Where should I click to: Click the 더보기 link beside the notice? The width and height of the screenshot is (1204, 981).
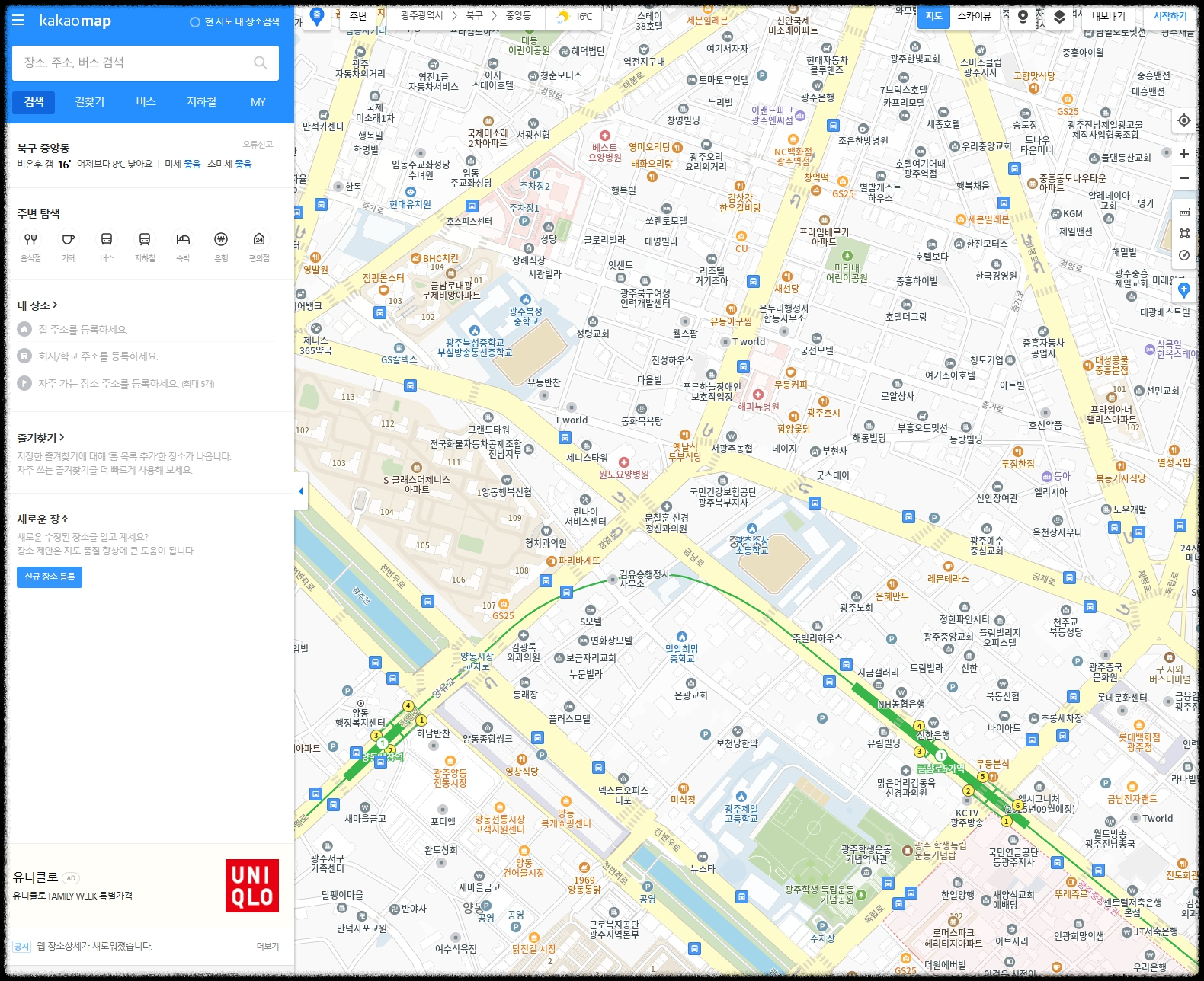pos(267,946)
